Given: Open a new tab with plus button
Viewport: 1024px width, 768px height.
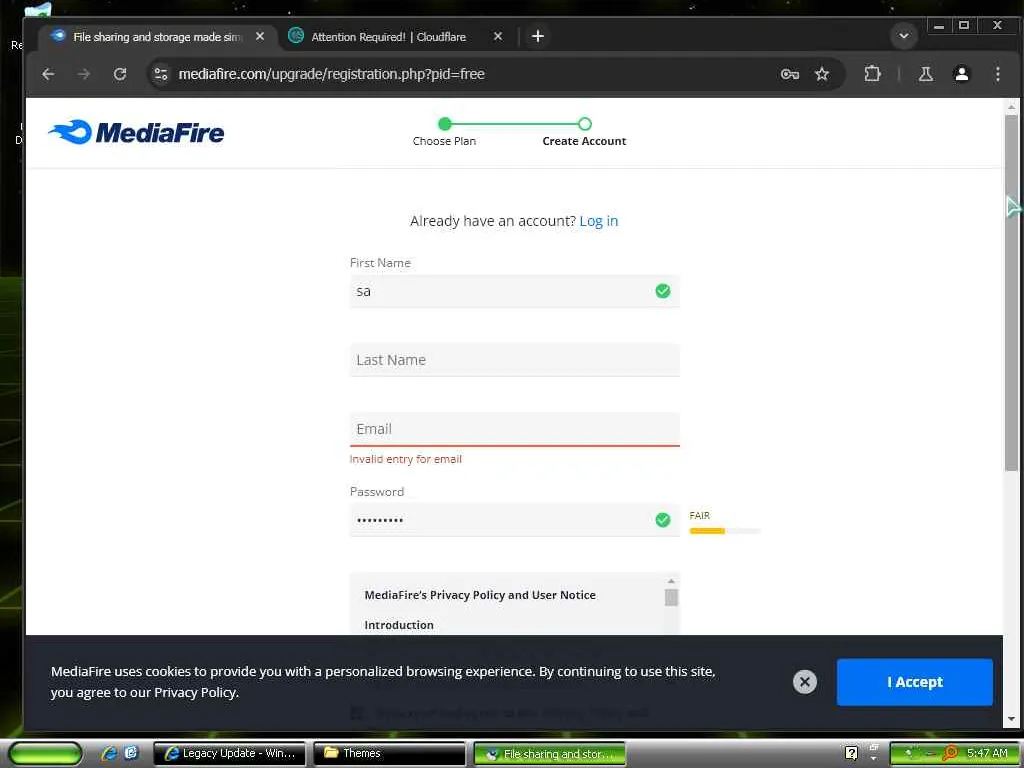Looking at the screenshot, I should (x=537, y=37).
